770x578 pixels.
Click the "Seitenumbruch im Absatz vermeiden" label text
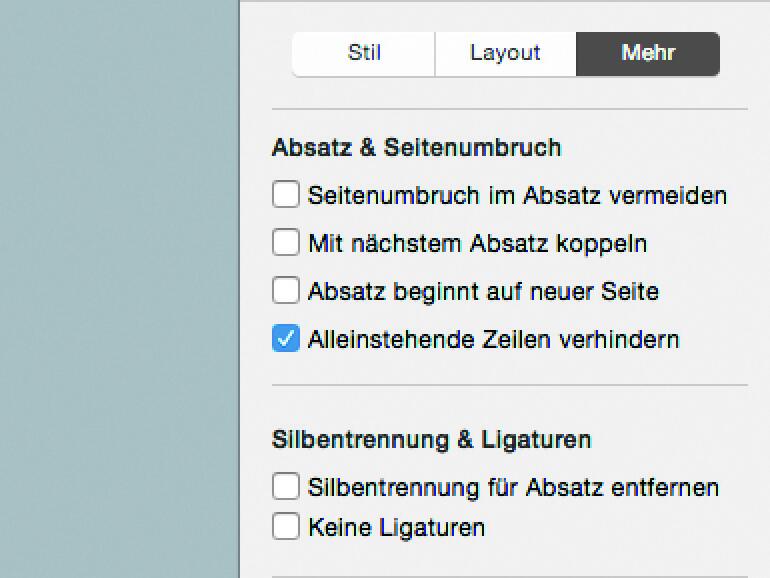coord(517,195)
